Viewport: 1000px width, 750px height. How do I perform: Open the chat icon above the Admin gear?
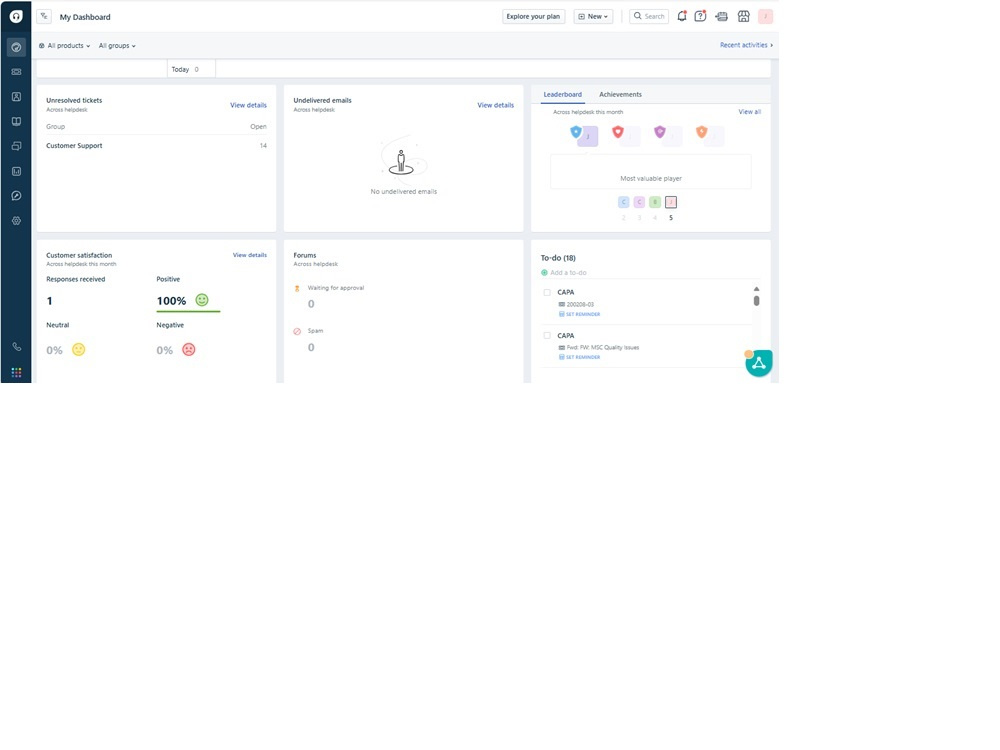[x=17, y=196]
